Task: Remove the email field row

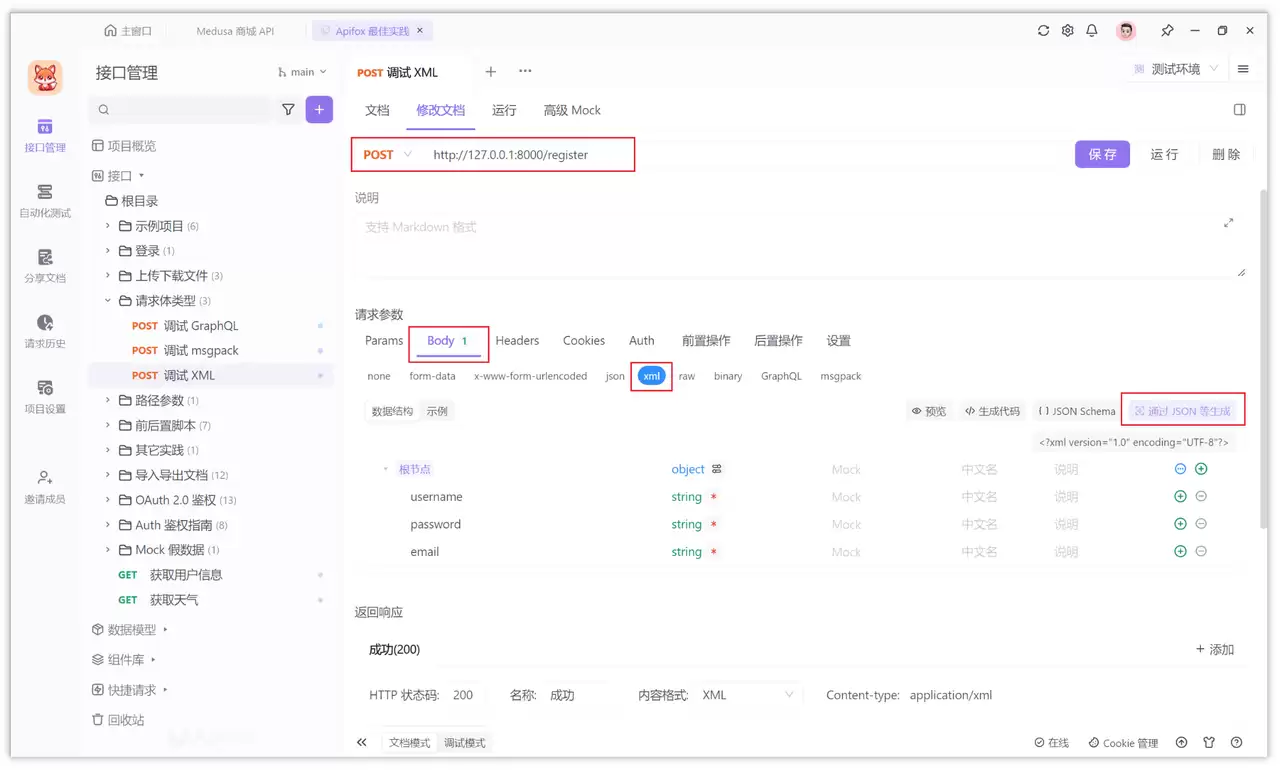Action: click(1201, 551)
